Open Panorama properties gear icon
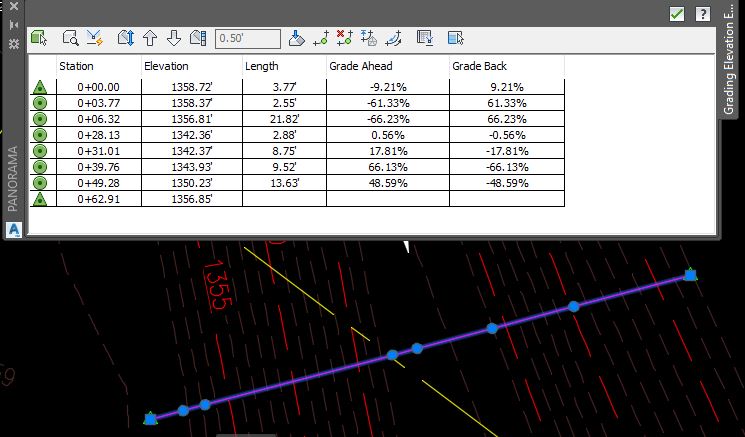Image resolution: width=745 pixels, height=437 pixels. point(14,44)
